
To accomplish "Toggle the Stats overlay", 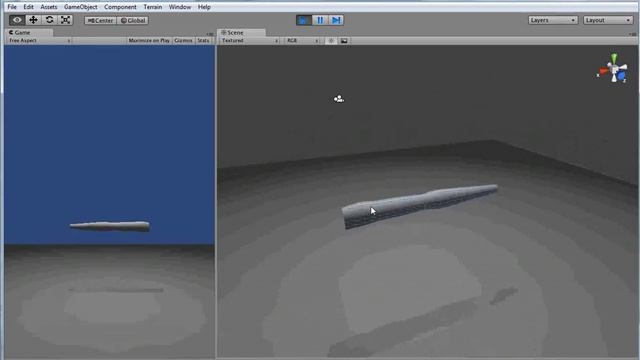I will coord(203,40).
